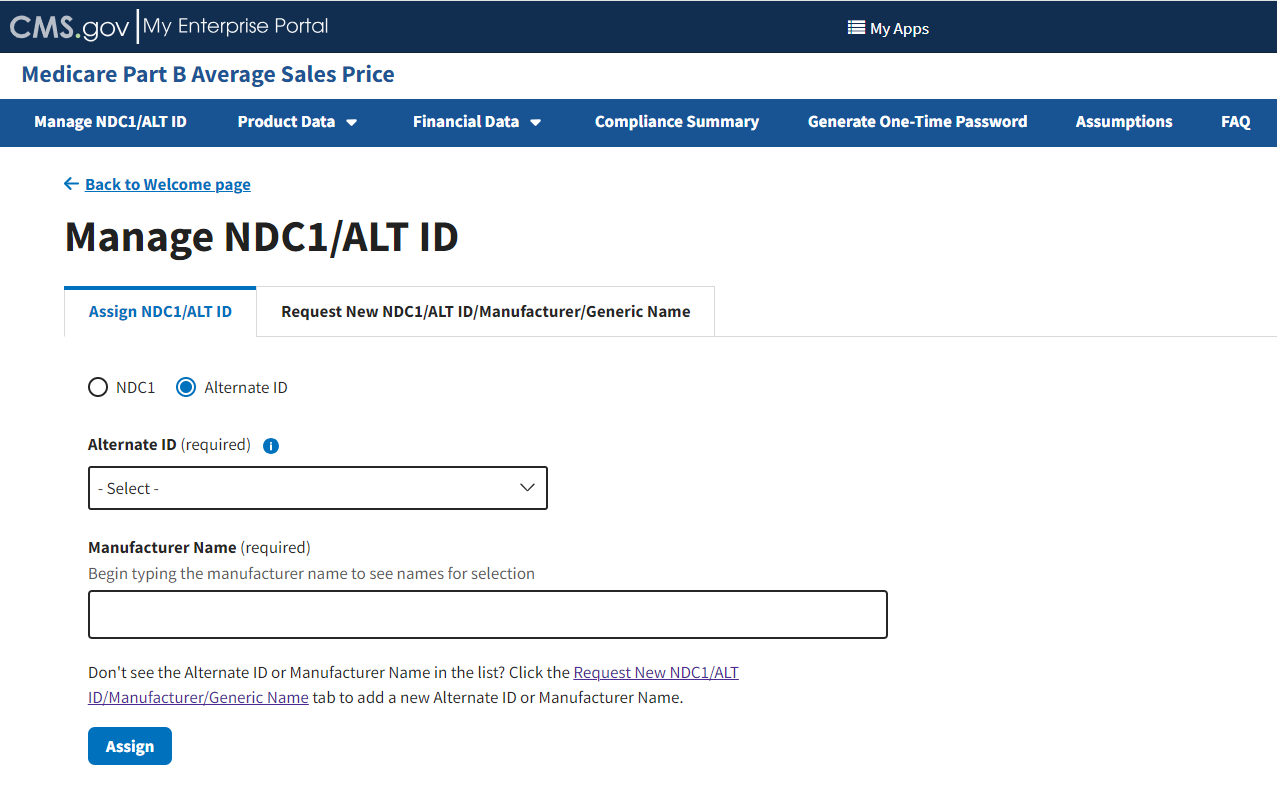Switch to Request New NDC1/ALT ID tab
This screenshot has width=1277, height=796.
coord(485,312)
